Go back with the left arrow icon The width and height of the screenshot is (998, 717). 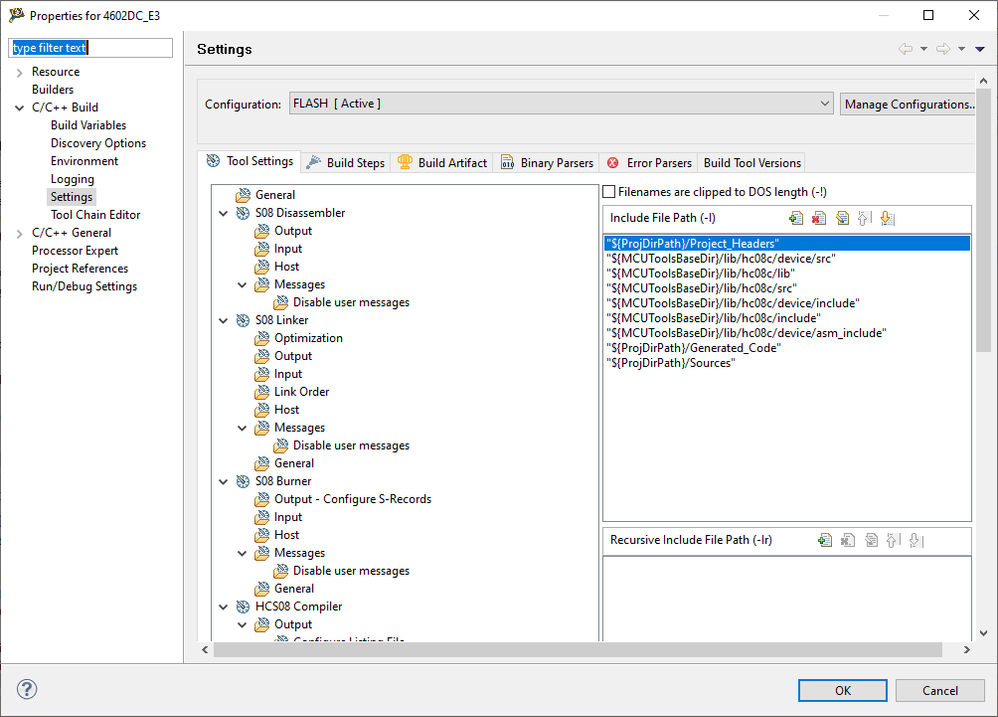(905, 49)
